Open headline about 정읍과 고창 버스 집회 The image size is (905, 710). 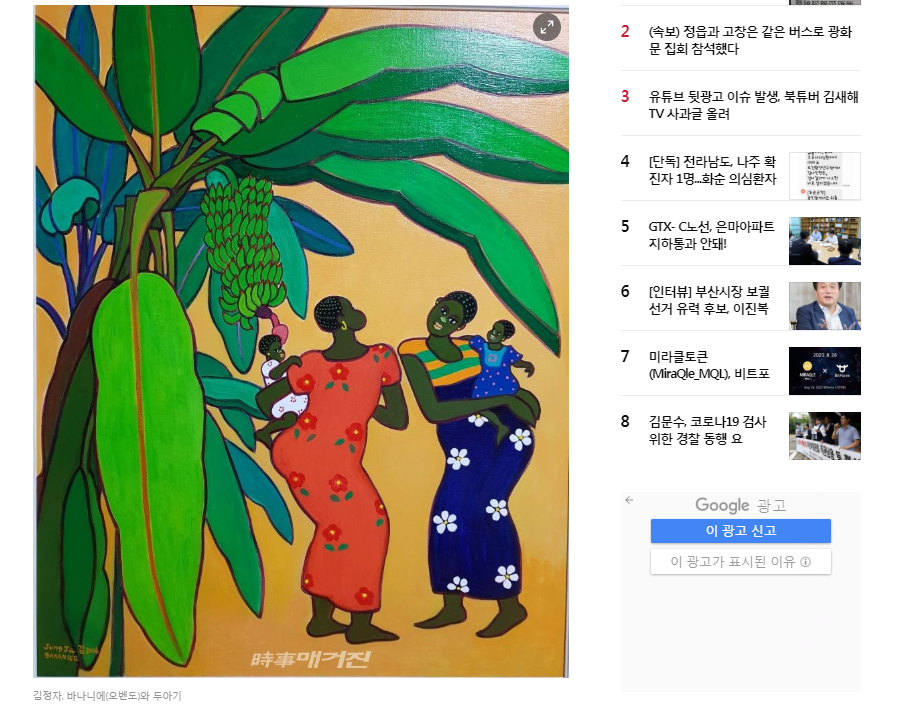750,40
